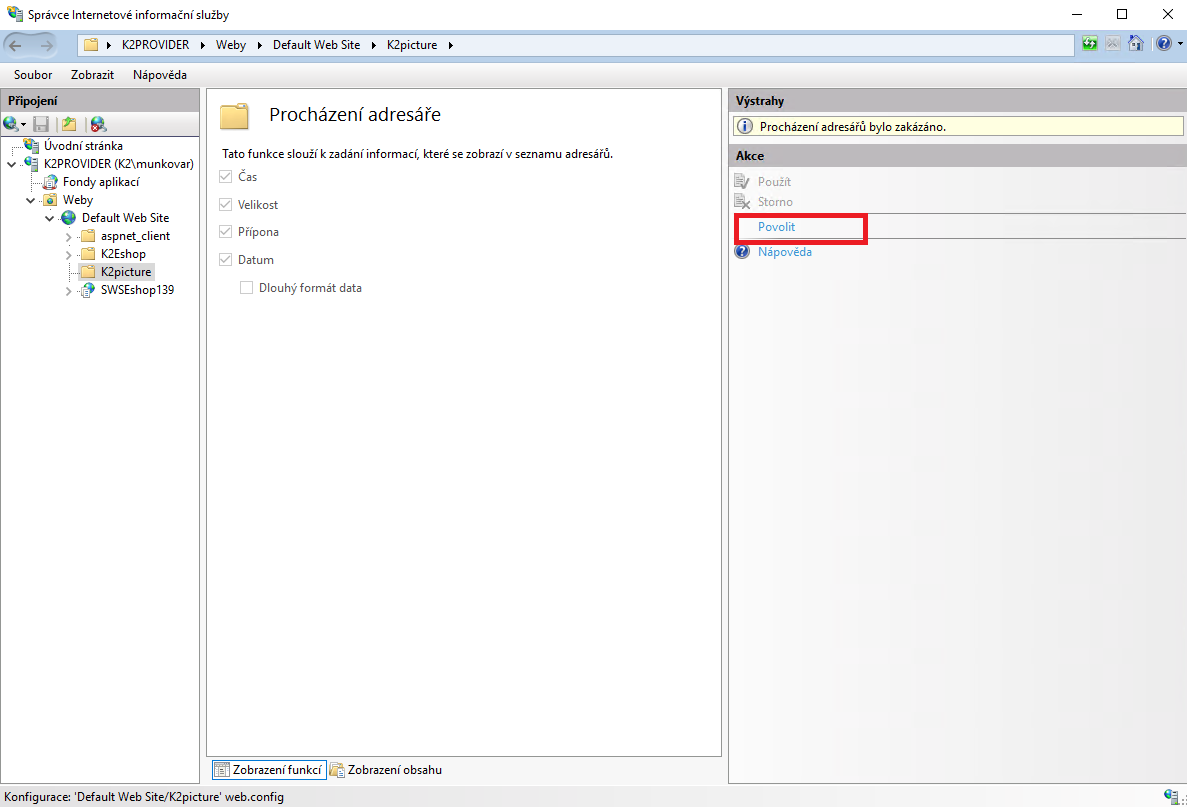Click Weby breadcrumb segment
The width and height of the screenshot is (1187, 807).
231,45
